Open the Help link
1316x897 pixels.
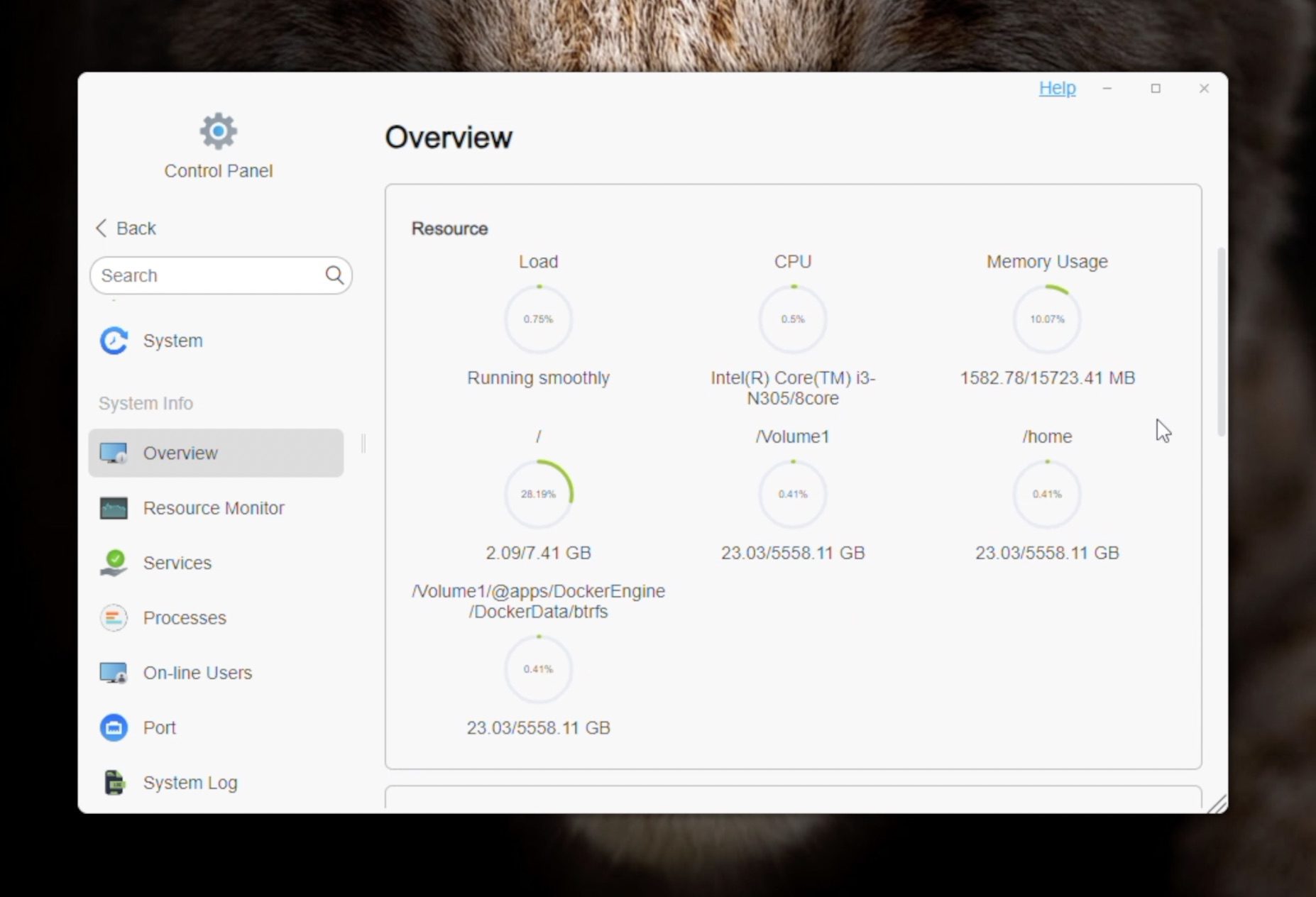1057,88
